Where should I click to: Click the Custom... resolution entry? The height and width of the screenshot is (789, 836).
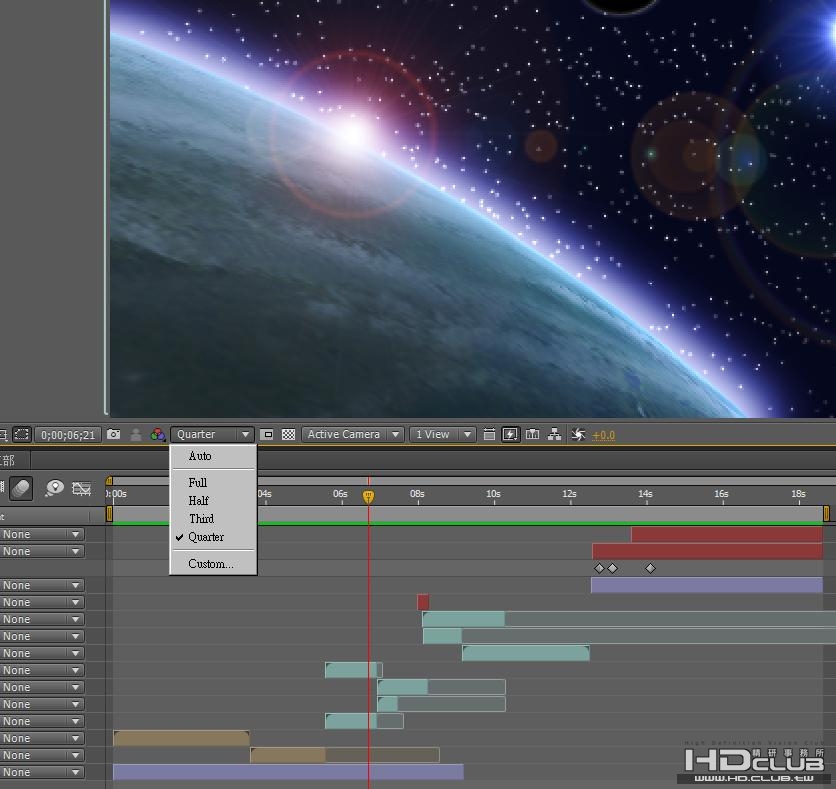(210, 564)
